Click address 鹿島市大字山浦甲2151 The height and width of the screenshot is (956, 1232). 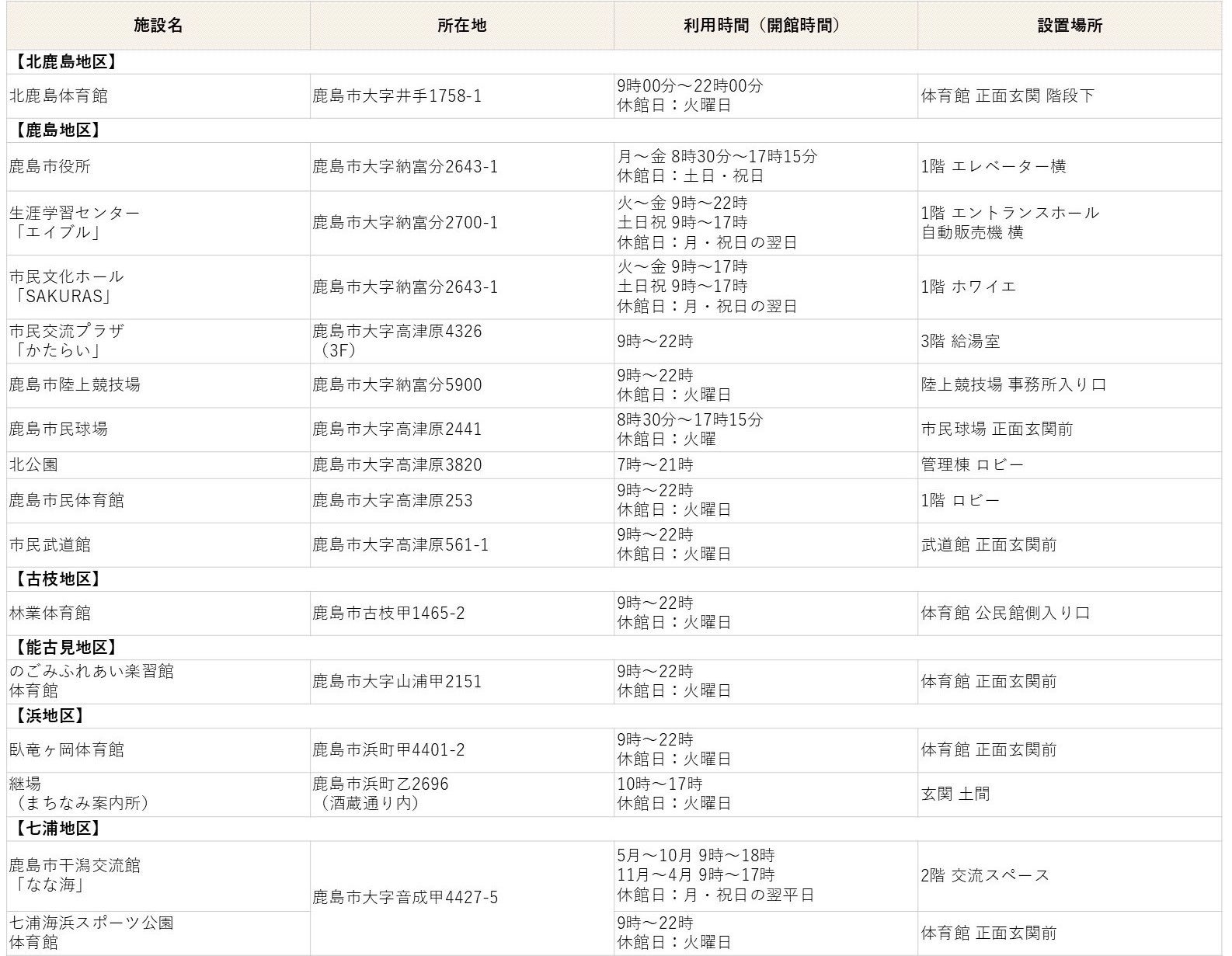pyautogui.click(x=397, y=681)
